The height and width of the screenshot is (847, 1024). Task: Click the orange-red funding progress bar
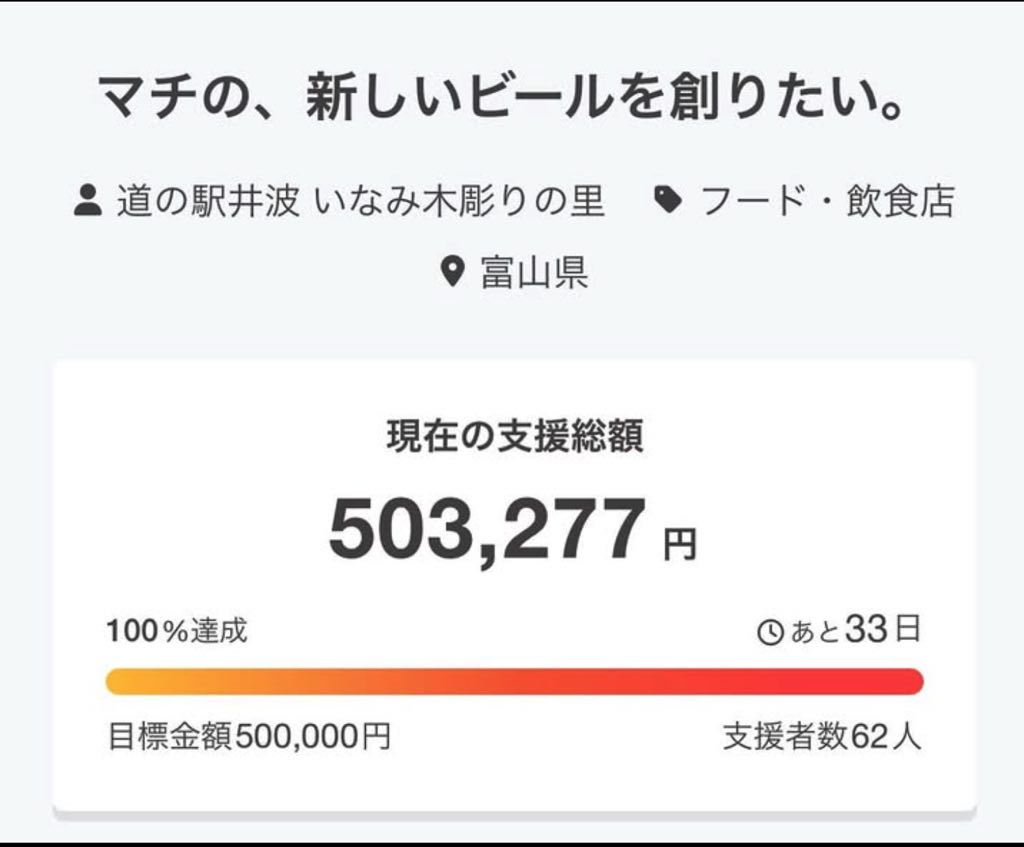tap(514, 681)
